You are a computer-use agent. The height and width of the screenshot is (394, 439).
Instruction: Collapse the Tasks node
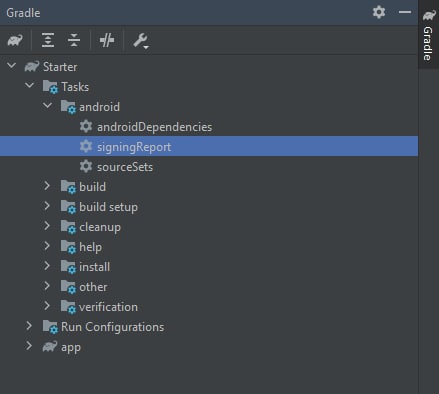pyautogui.click(x=30, y=86)
